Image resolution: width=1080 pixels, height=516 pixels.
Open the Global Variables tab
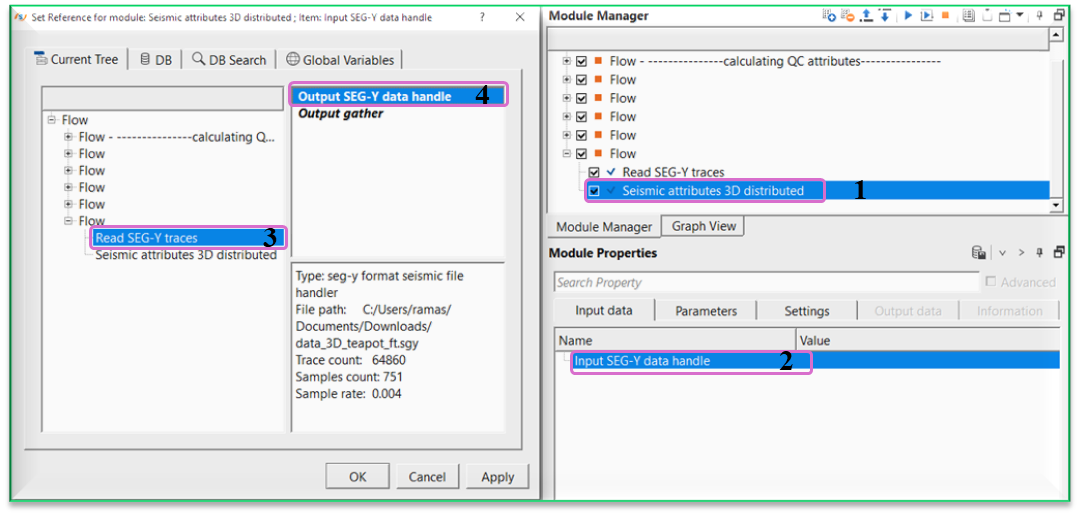pyautogui.click(x=340, y=60)
